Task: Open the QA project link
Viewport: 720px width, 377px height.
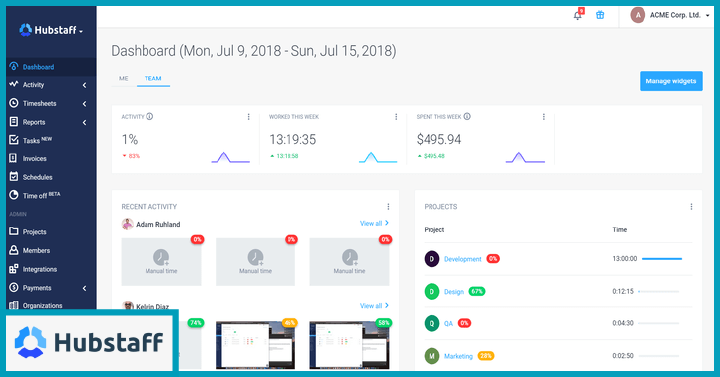Action: point(448,323)
